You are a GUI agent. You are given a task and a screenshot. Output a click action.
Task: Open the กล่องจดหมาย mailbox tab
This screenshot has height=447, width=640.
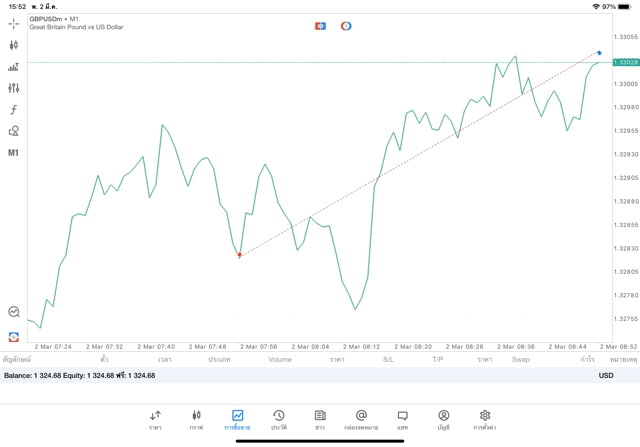361,419
